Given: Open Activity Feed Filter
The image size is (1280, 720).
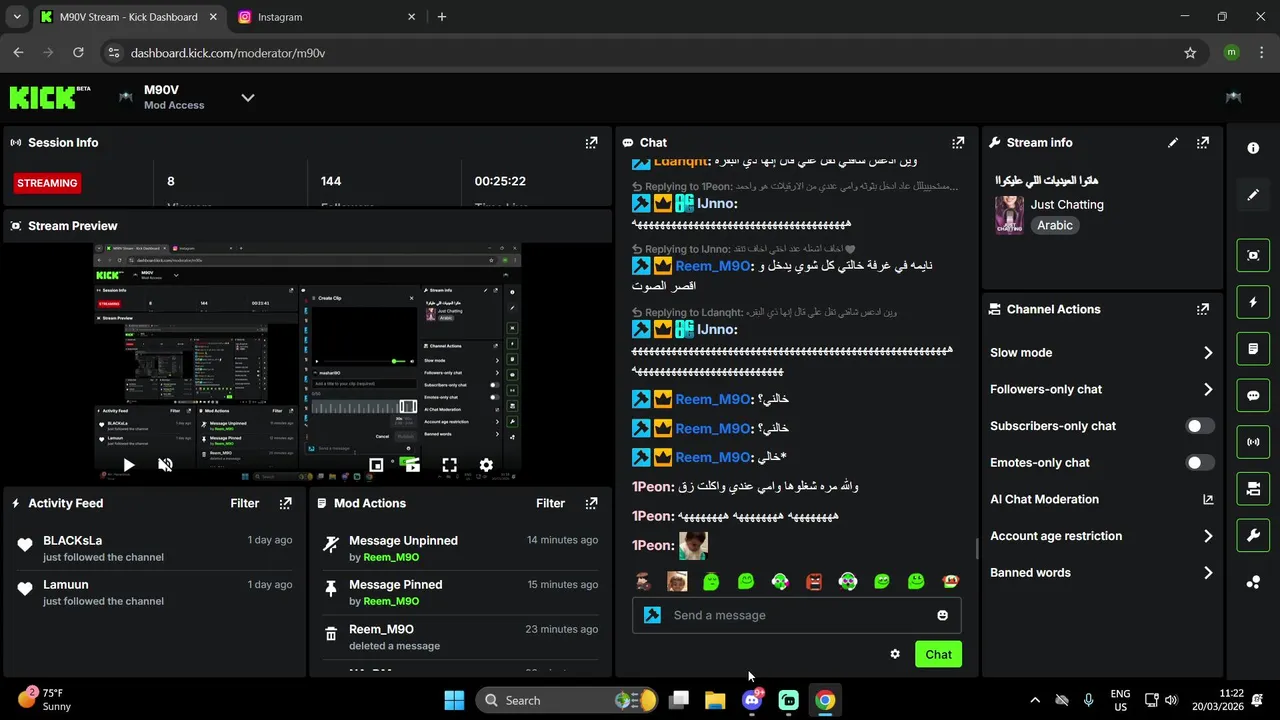Looking at the screenshot, I should (x=245, y=504).
